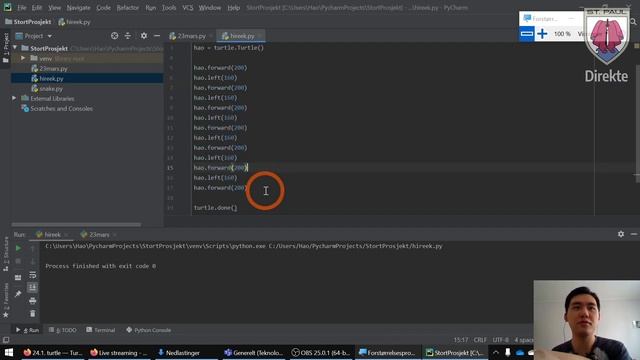
Task: Collapse all in Project panel toolbar
Action: (x=128, y=36)
